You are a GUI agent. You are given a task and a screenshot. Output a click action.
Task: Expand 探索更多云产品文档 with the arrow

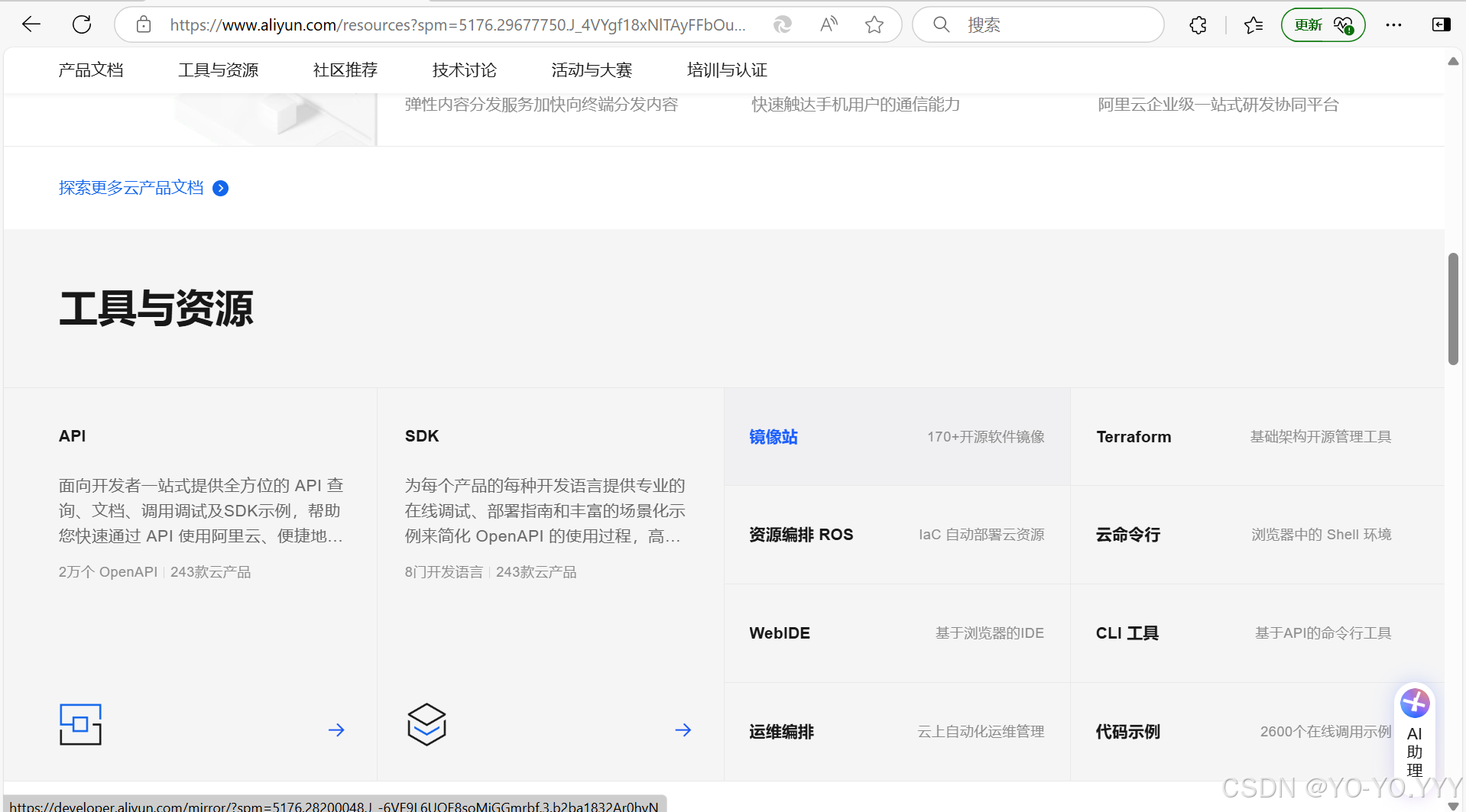coord(220,189)
